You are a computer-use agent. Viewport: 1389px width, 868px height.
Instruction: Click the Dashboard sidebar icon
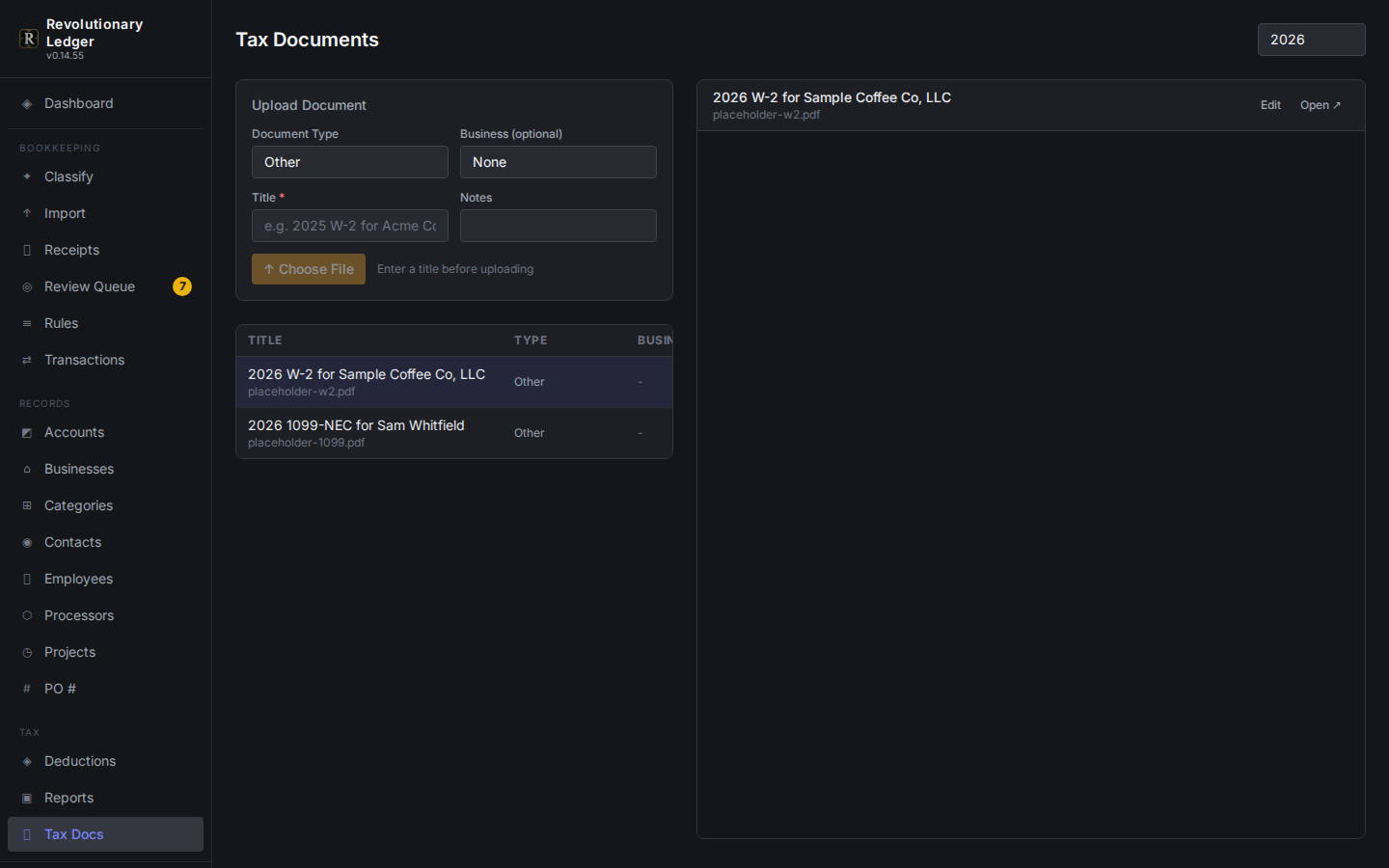pyautogui.click(x=27, y=104)
